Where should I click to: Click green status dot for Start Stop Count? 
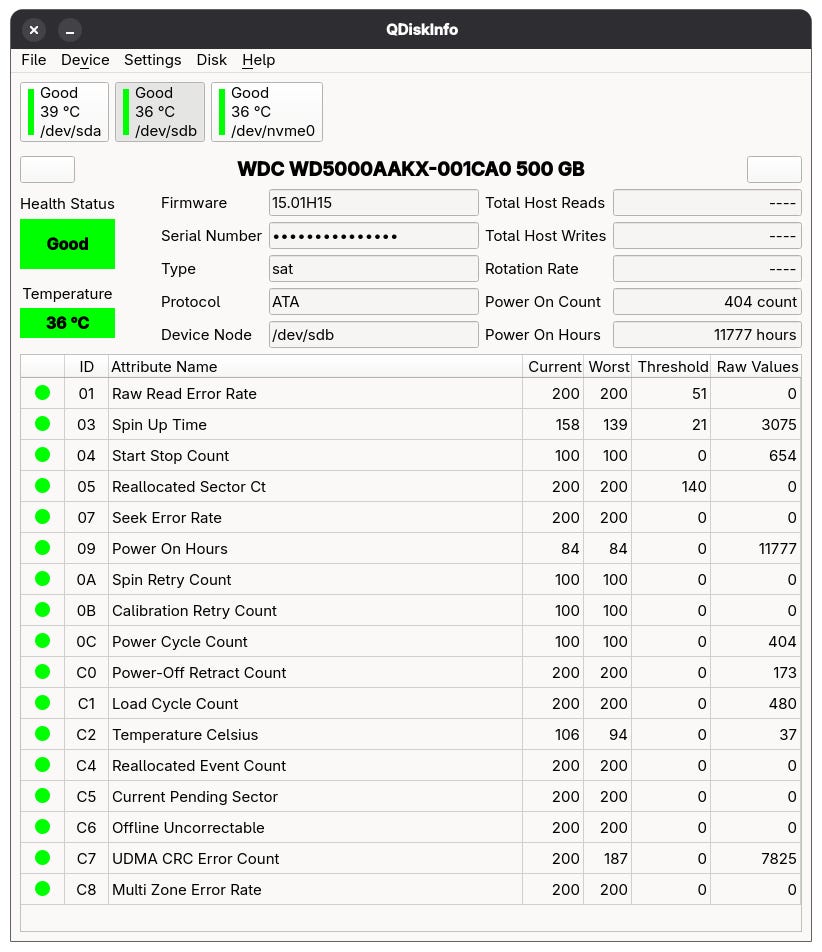(42, 455)
